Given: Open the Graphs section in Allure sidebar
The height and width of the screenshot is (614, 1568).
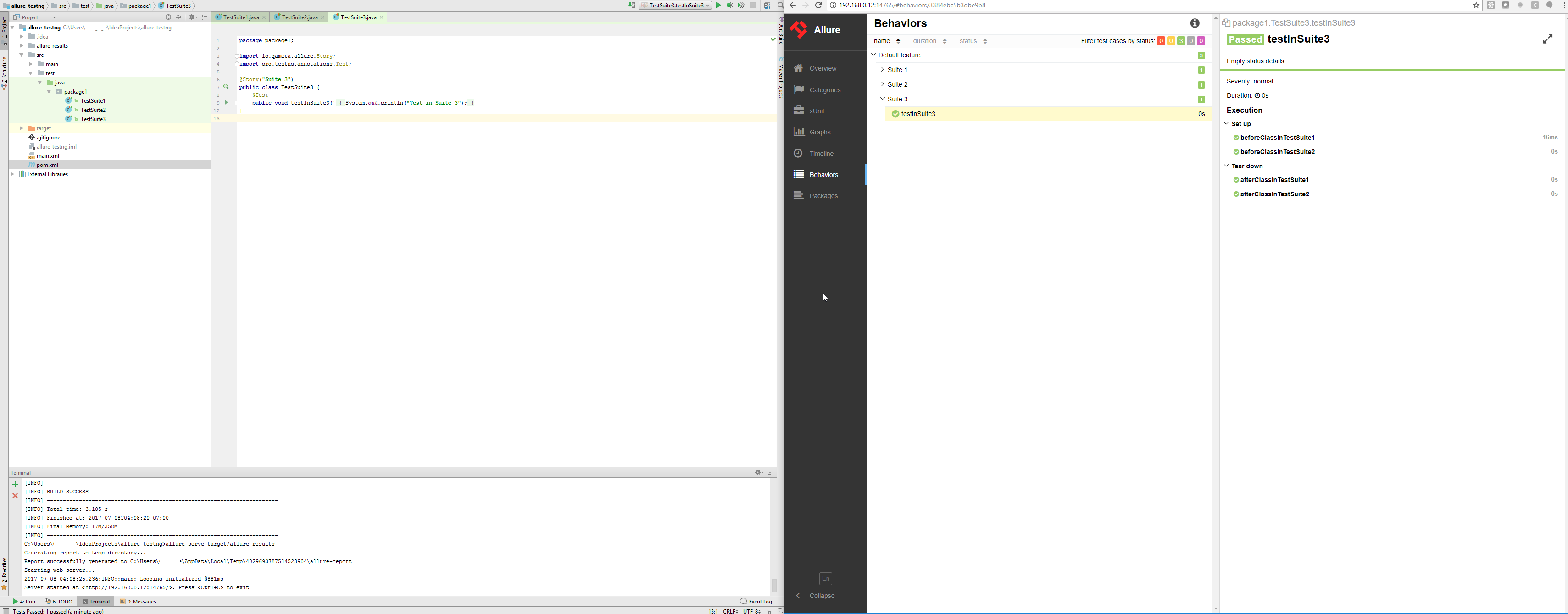Looking at the screenshot, I should click(x=820, y=132).
